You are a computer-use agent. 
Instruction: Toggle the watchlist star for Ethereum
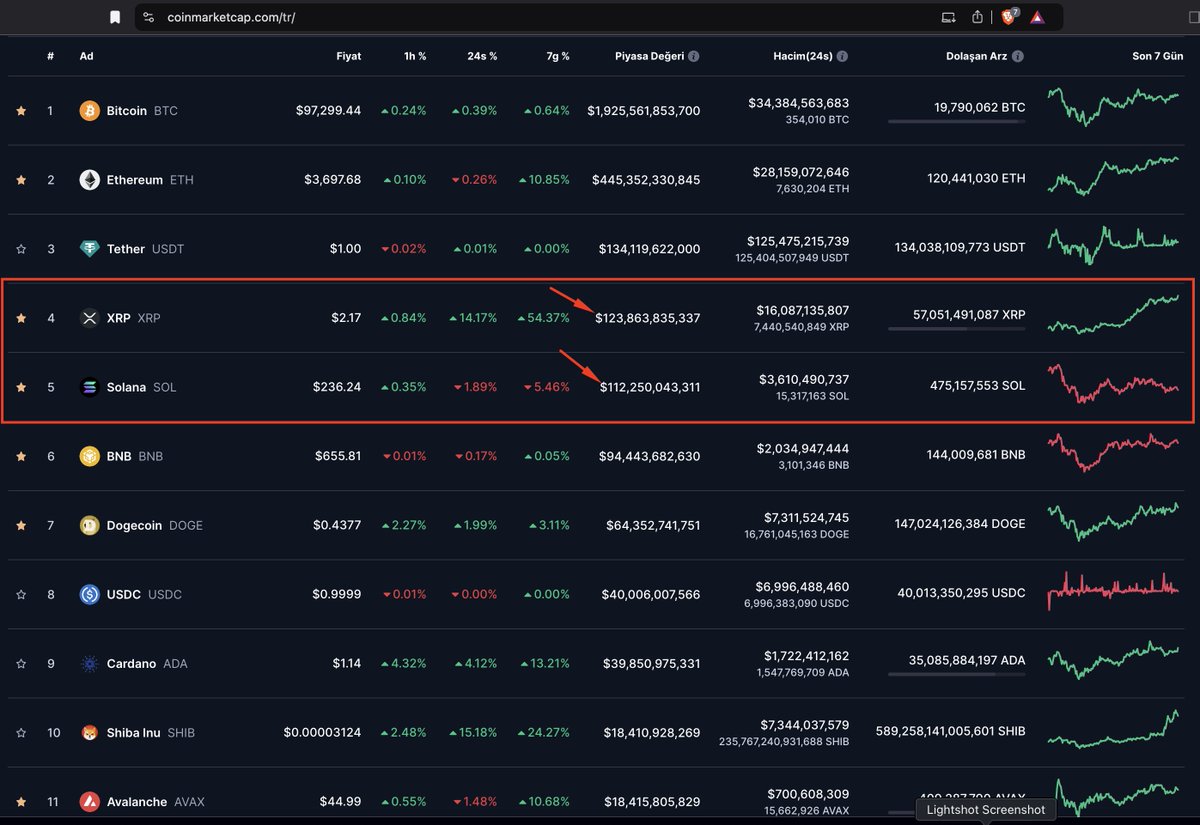pos(21,180)
